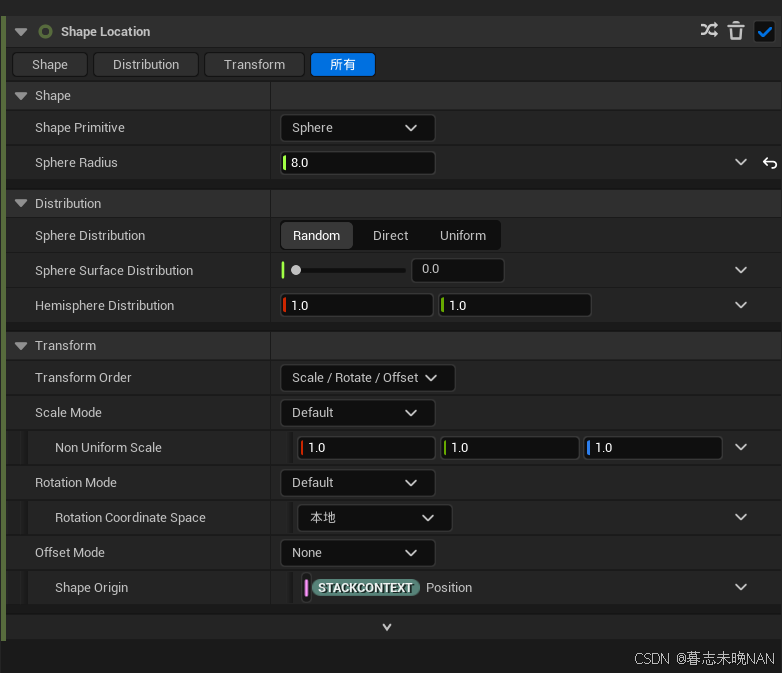Viewport: 782px width, 673px height.
Task: Collapse the Shape Location module header arrow
Action: point(21,32)
